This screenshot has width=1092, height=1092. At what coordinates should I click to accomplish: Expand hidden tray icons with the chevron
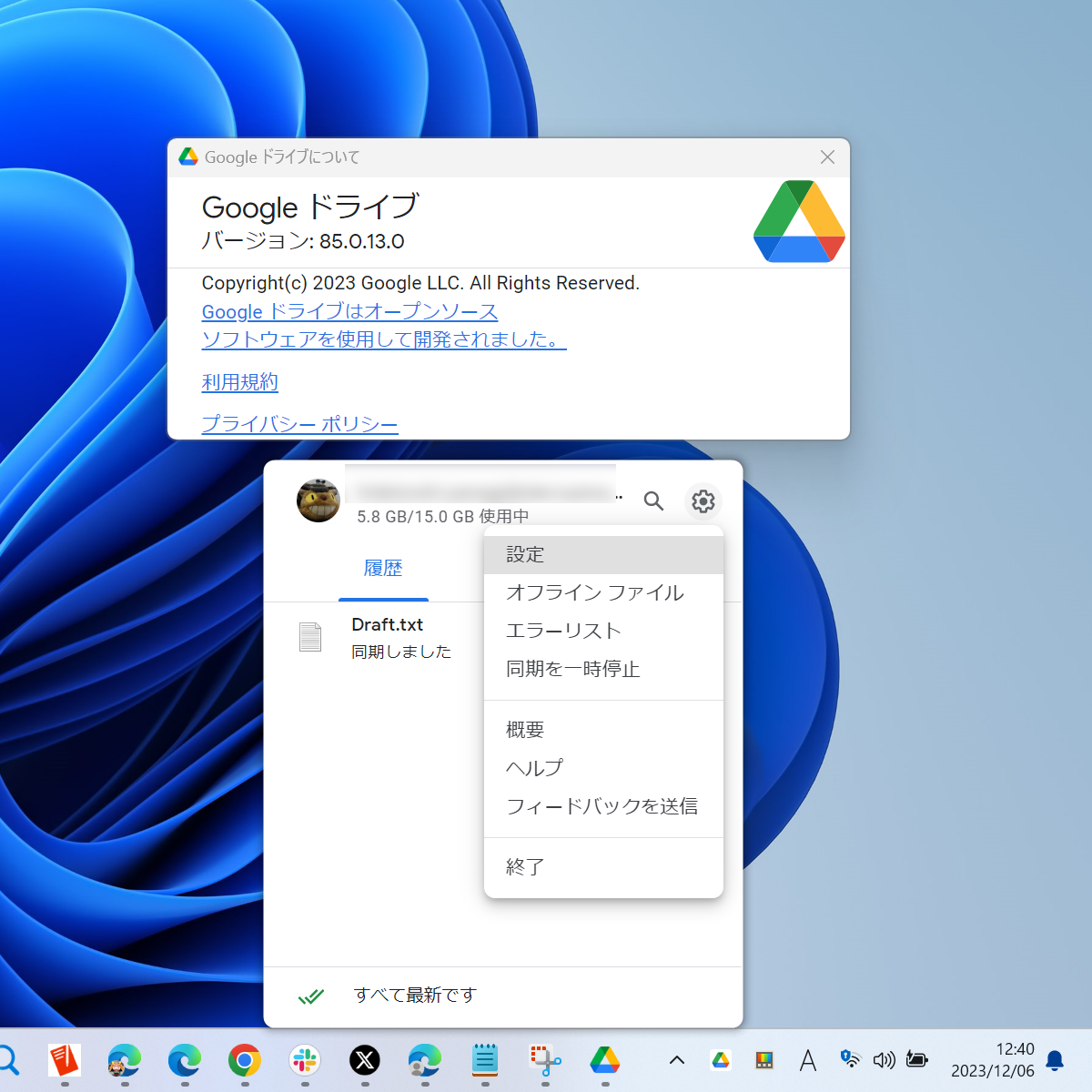pyautogui.click(x=675, y=1060)
